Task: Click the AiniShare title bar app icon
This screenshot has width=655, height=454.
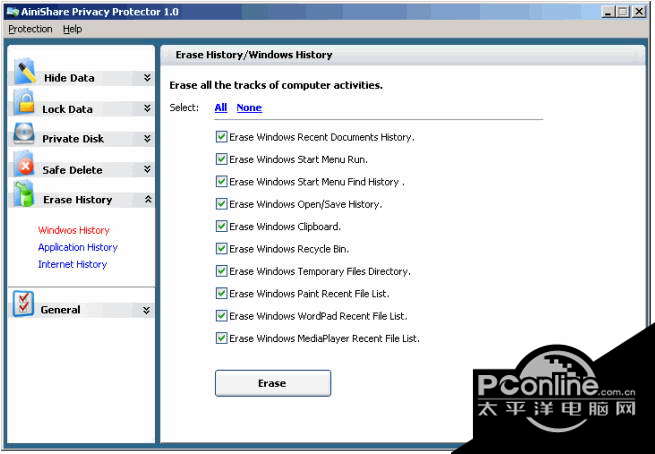Action: pos(13,12)
